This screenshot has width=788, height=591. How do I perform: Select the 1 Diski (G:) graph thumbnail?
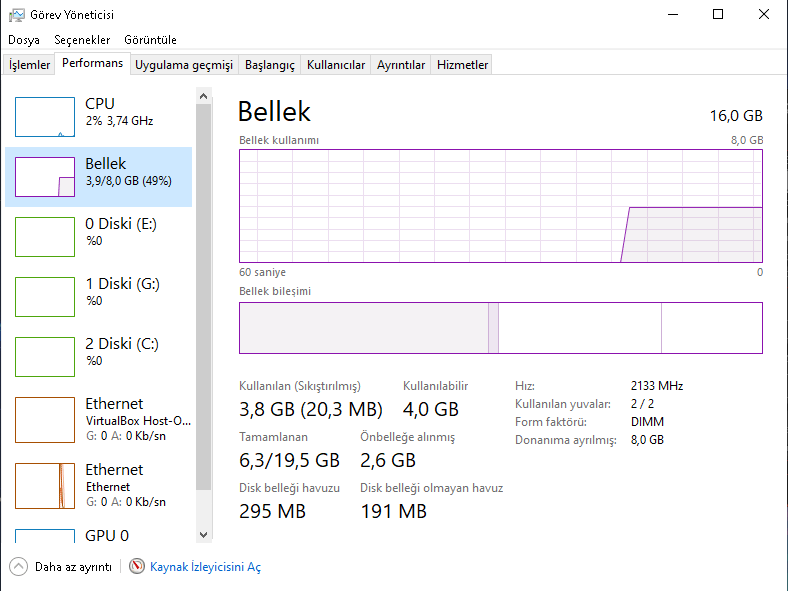pyautogui.click(x=45, y=297)
